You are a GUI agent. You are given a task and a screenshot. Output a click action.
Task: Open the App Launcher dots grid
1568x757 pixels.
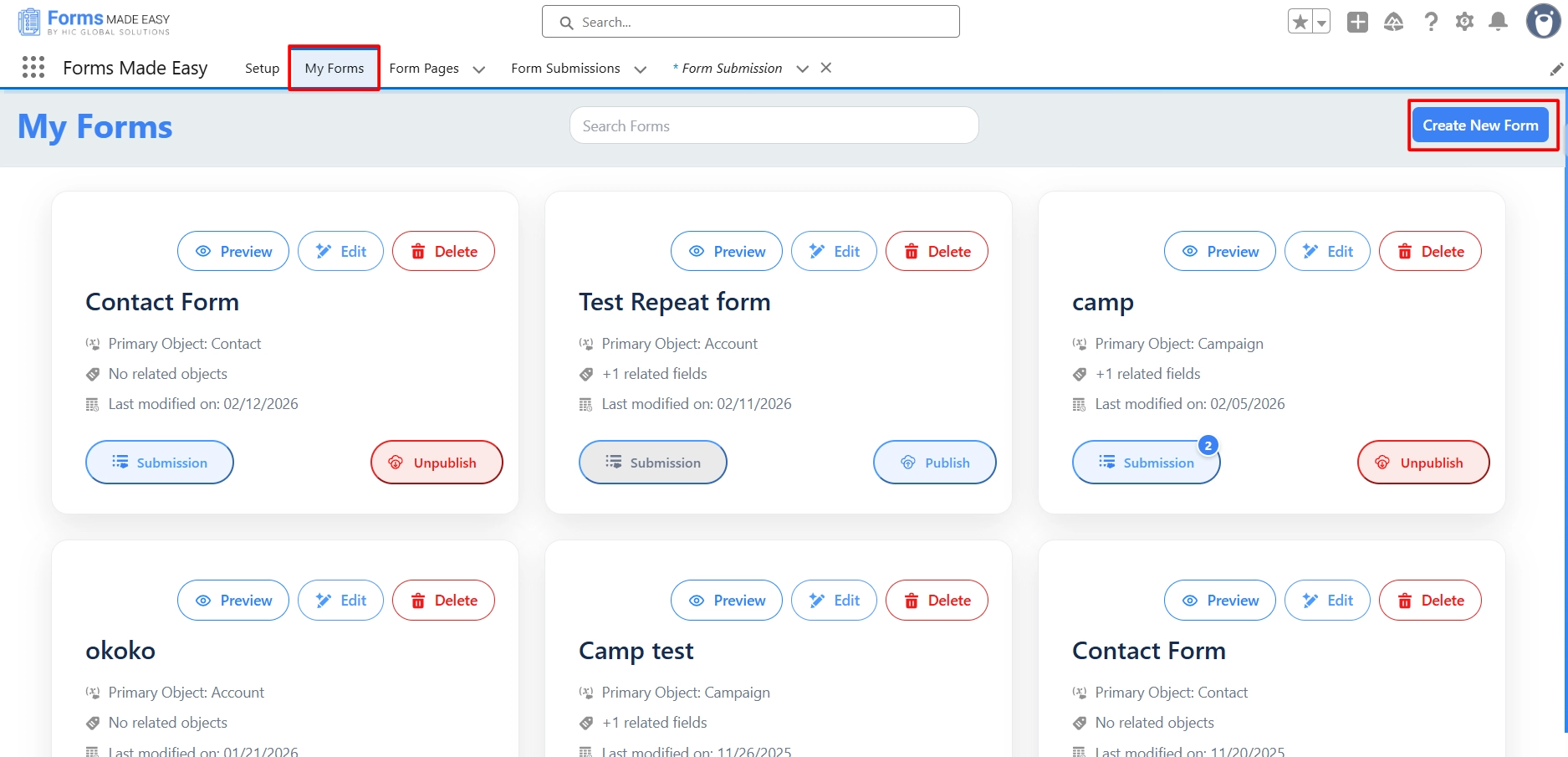[33, 68]
